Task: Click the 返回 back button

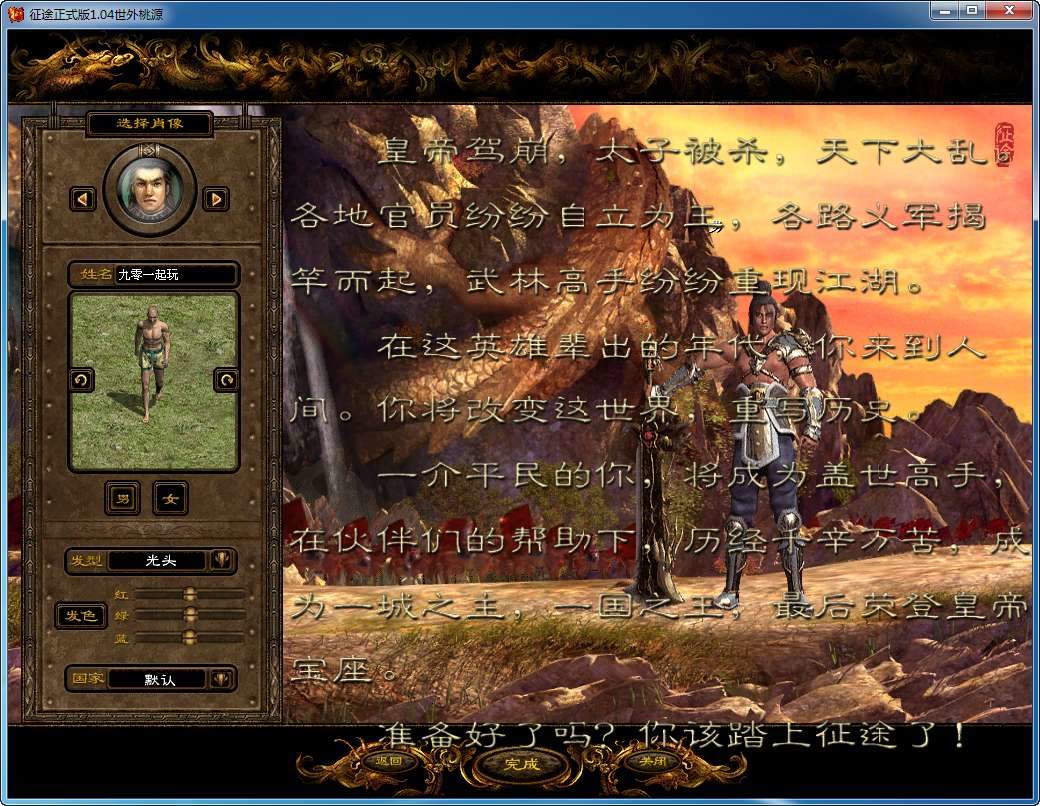Action: pyautogui.click(x=387, y=761)
